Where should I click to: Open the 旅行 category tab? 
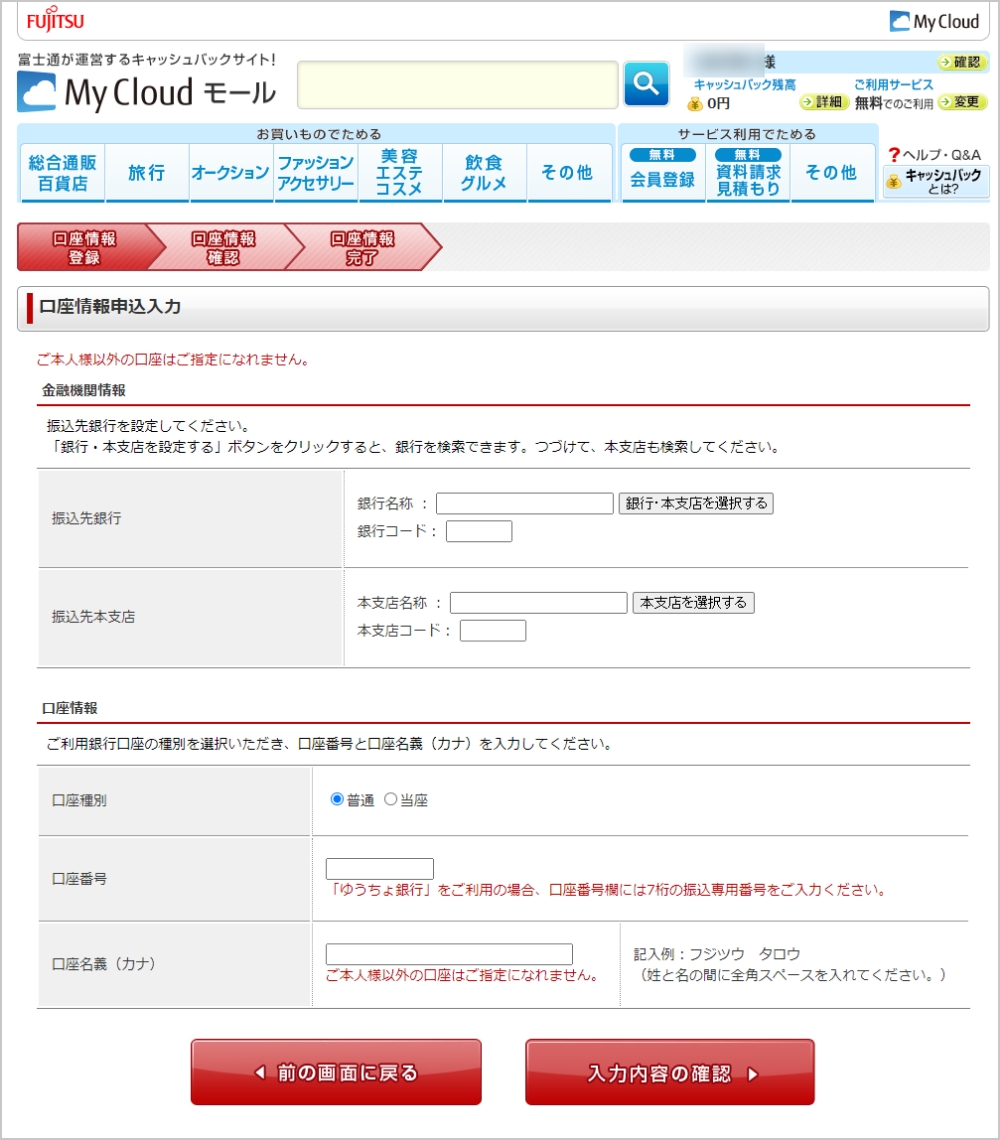(x=146, y=173)
